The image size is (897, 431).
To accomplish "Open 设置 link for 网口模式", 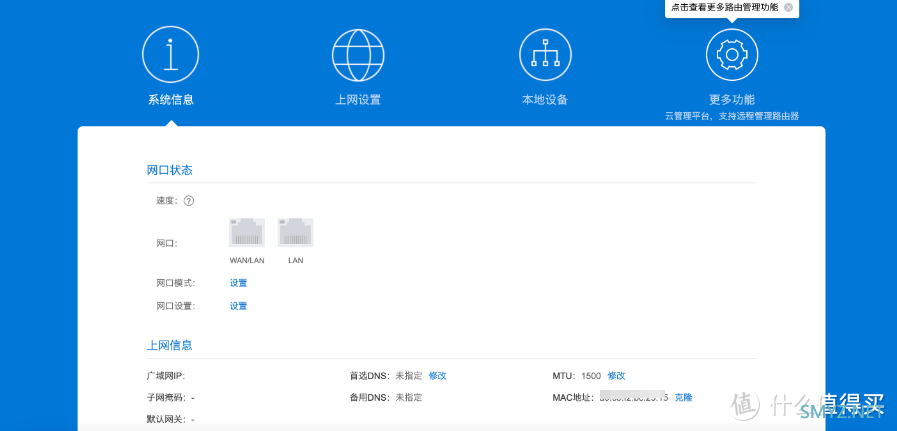I will (239, 283).
